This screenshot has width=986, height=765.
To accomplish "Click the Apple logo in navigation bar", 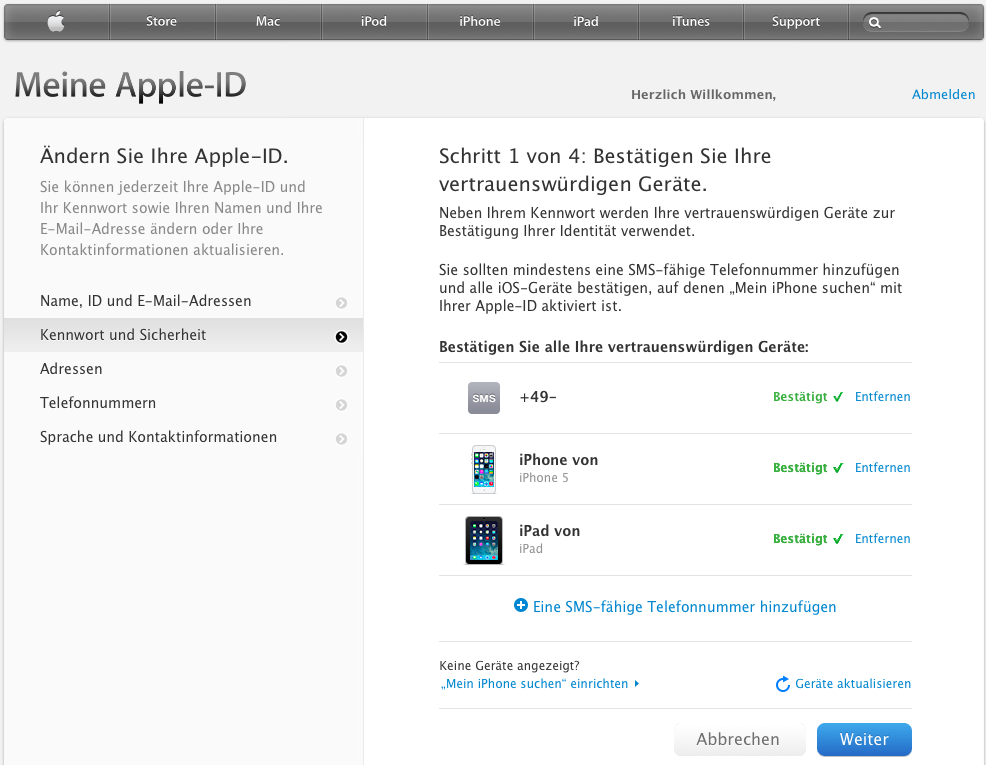I will coord(56,21).
